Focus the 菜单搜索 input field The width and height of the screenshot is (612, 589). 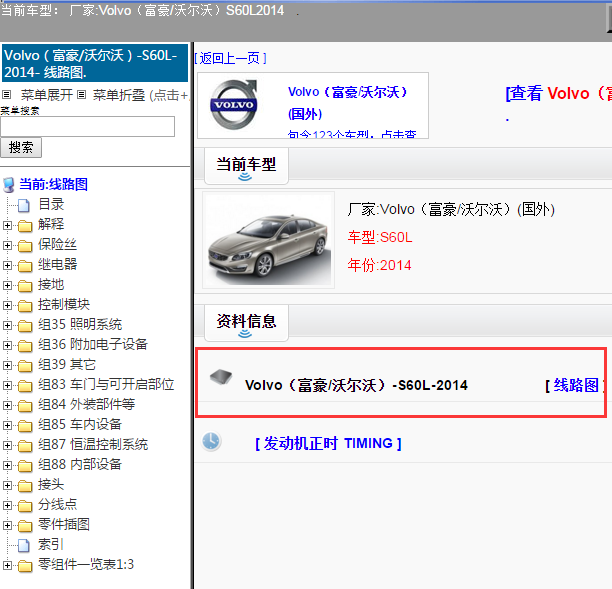(87, 126)
